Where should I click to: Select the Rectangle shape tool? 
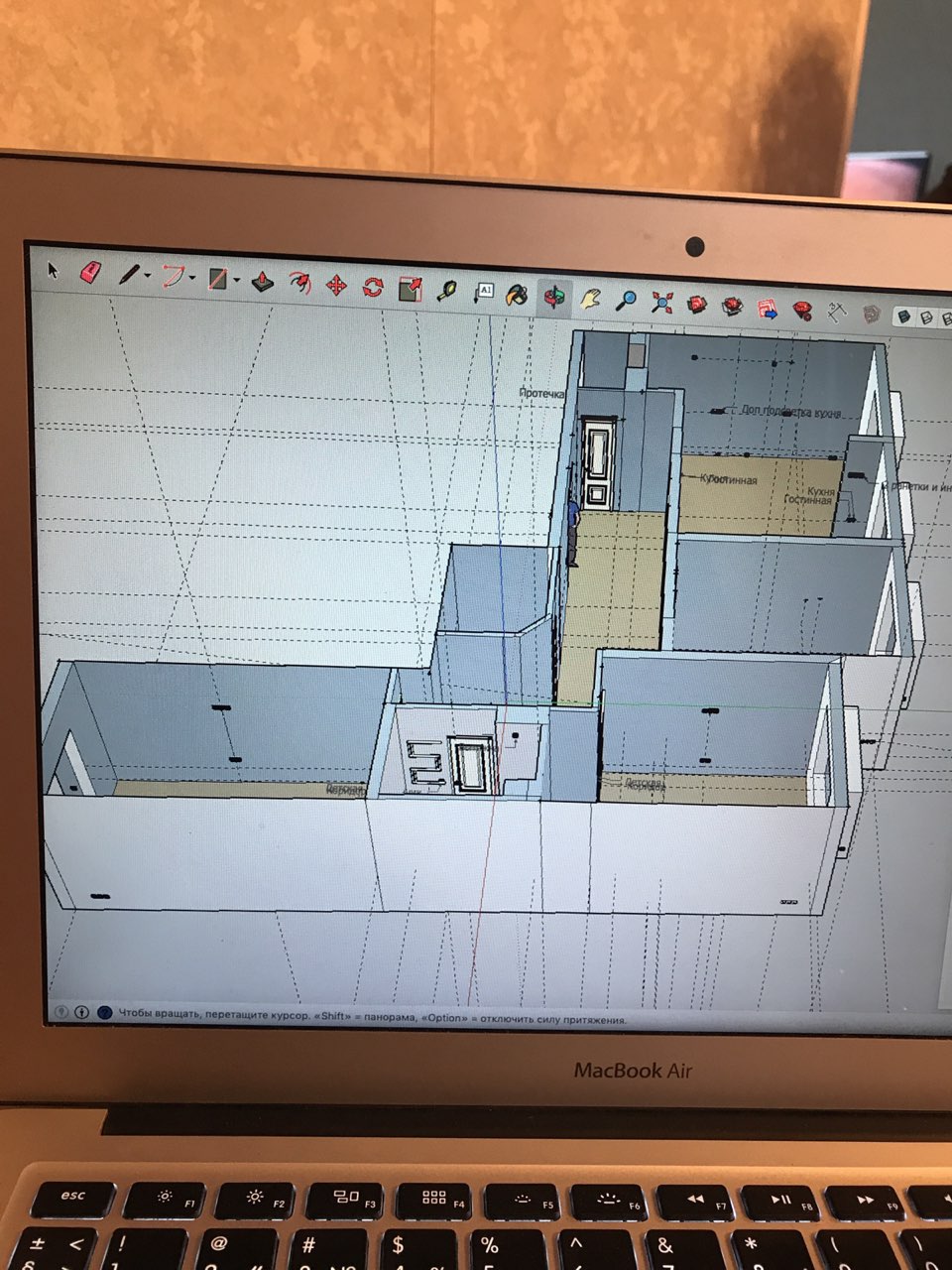click(x=217, y=279)
